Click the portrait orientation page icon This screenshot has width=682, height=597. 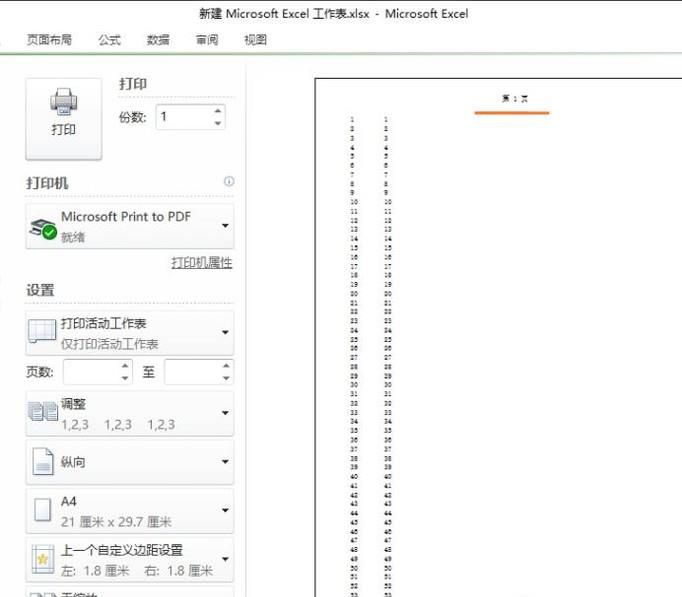click(x=43, y=462)
